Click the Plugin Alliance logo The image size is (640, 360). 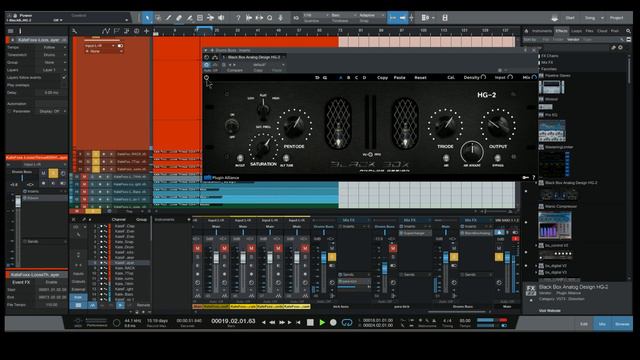(221, 178)
